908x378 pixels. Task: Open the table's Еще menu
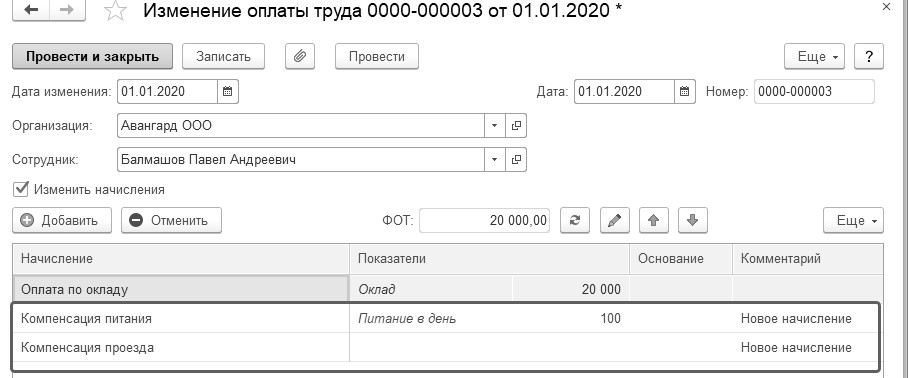click(x=853, y=220)
